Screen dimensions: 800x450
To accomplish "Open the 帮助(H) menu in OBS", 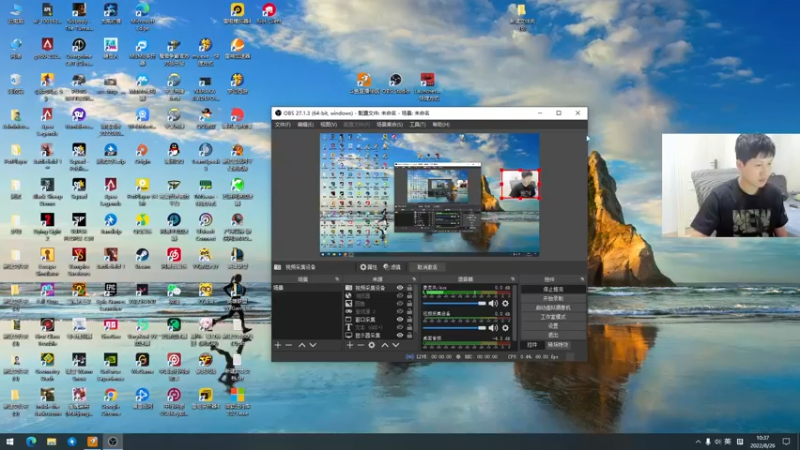I will coord(441,124).
